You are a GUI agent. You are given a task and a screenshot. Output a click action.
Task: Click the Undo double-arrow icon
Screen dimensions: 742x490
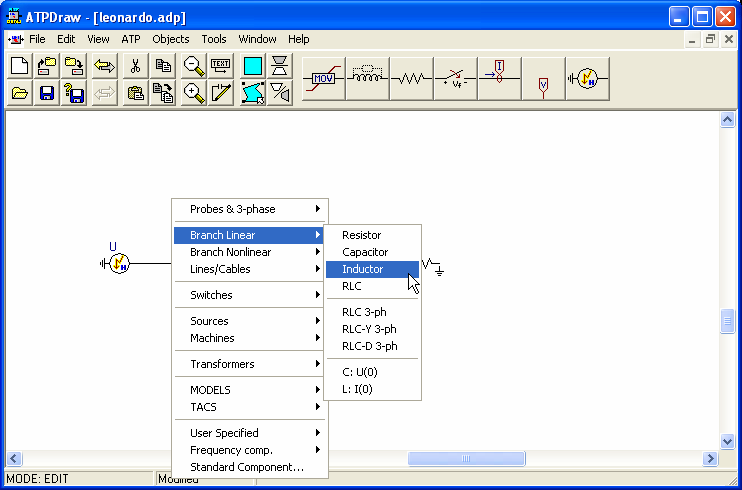point(105,65)
